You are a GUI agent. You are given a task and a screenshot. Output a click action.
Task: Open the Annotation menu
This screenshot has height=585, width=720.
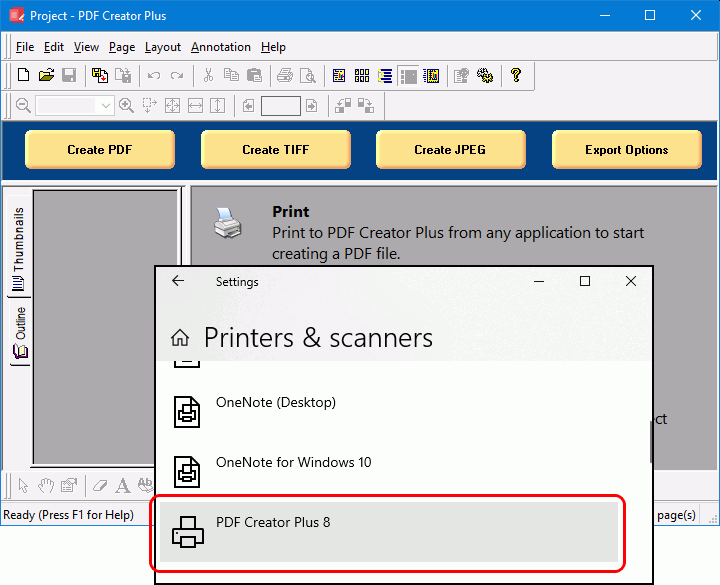221,47
